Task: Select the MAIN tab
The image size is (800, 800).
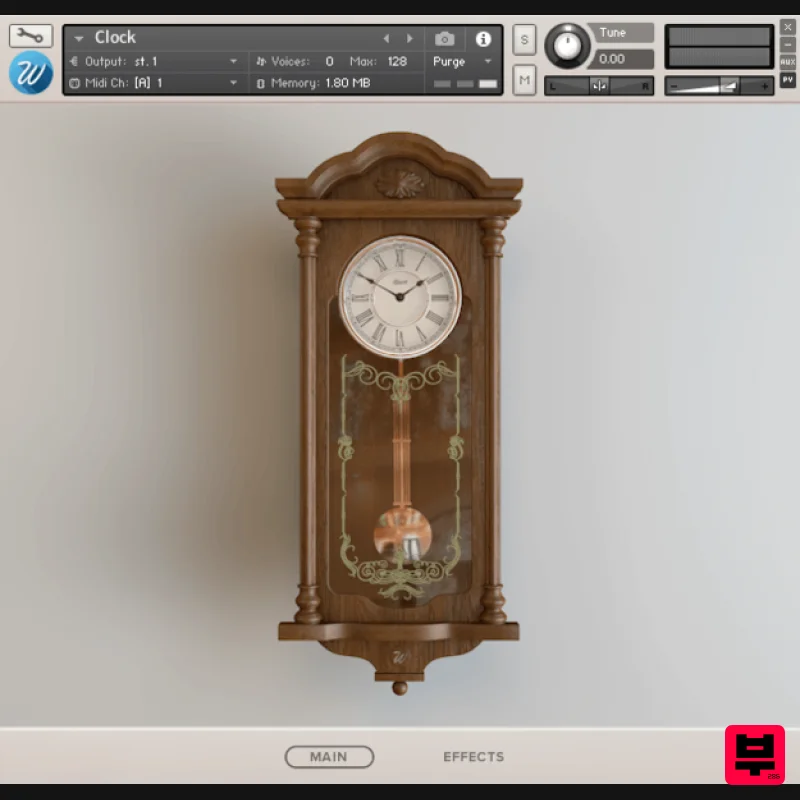Action: (330, 757)
